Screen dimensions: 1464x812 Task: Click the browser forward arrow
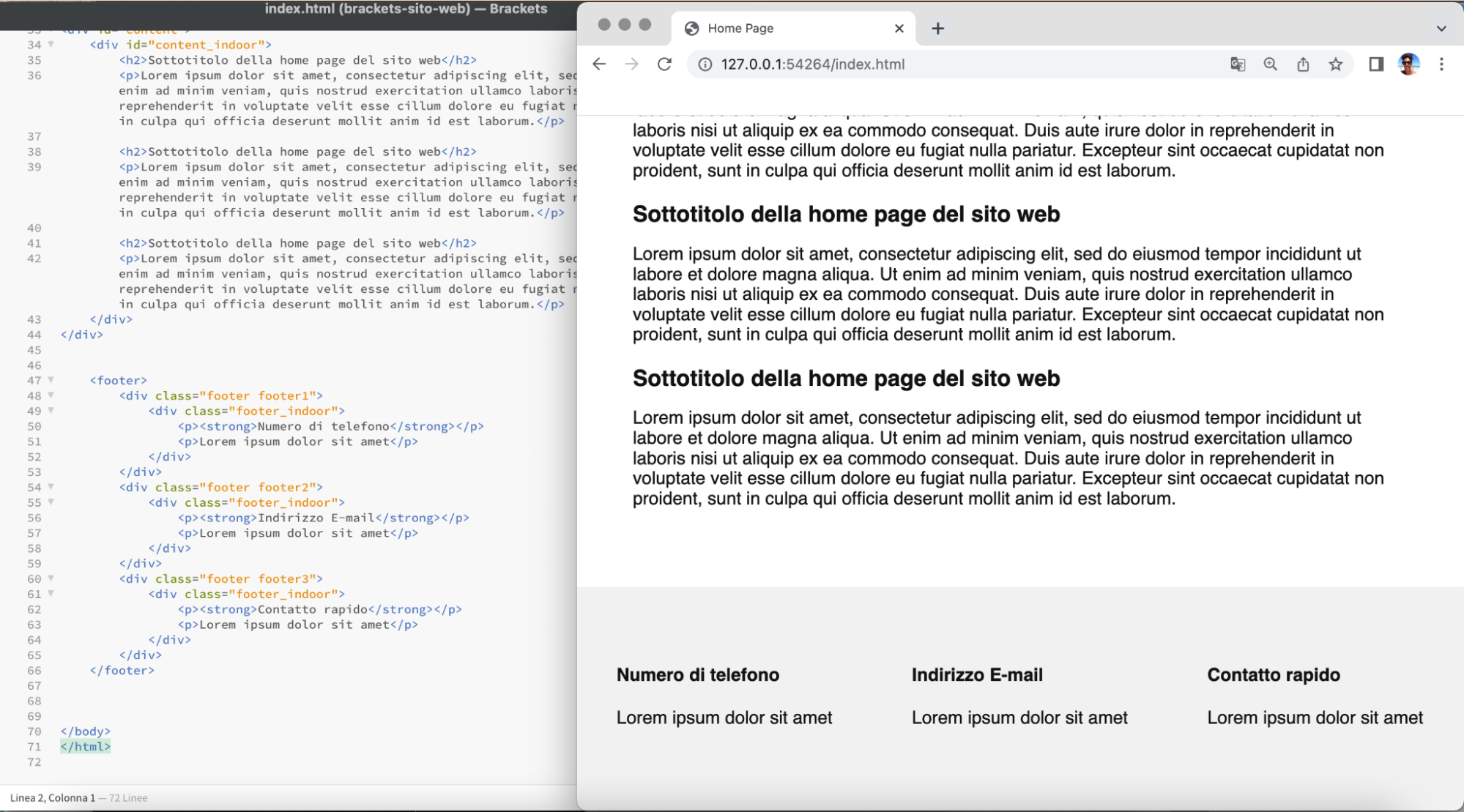631,64
